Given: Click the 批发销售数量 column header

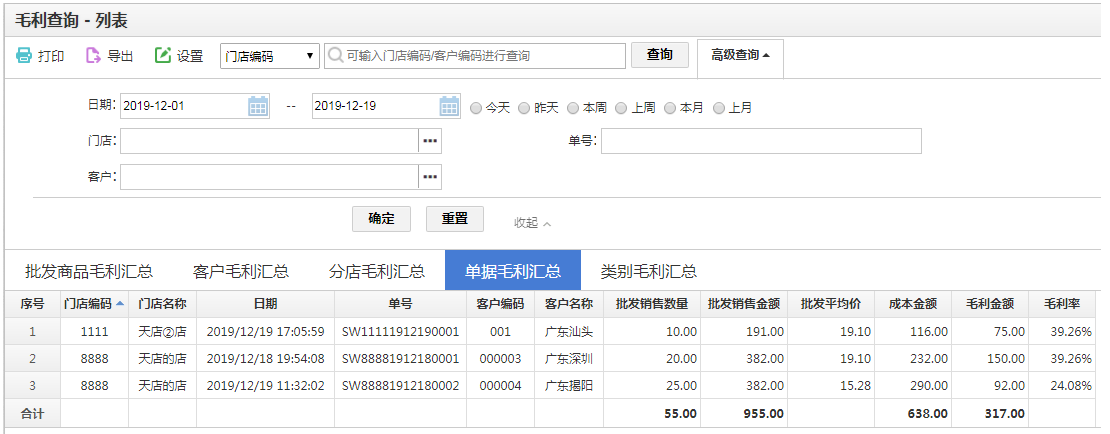Looking at the screenshot, I should [x=652, y=304].
